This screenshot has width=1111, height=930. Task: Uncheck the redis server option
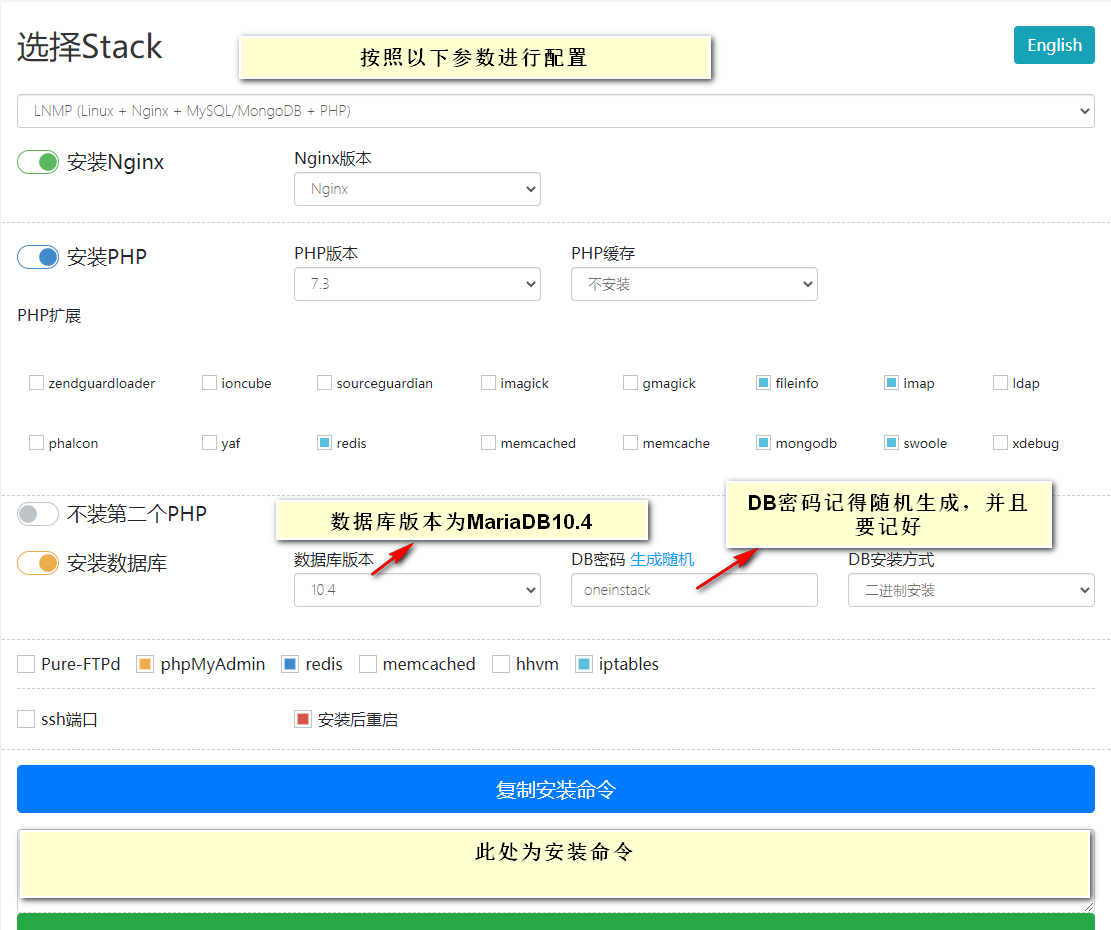(x=290, y=664)
